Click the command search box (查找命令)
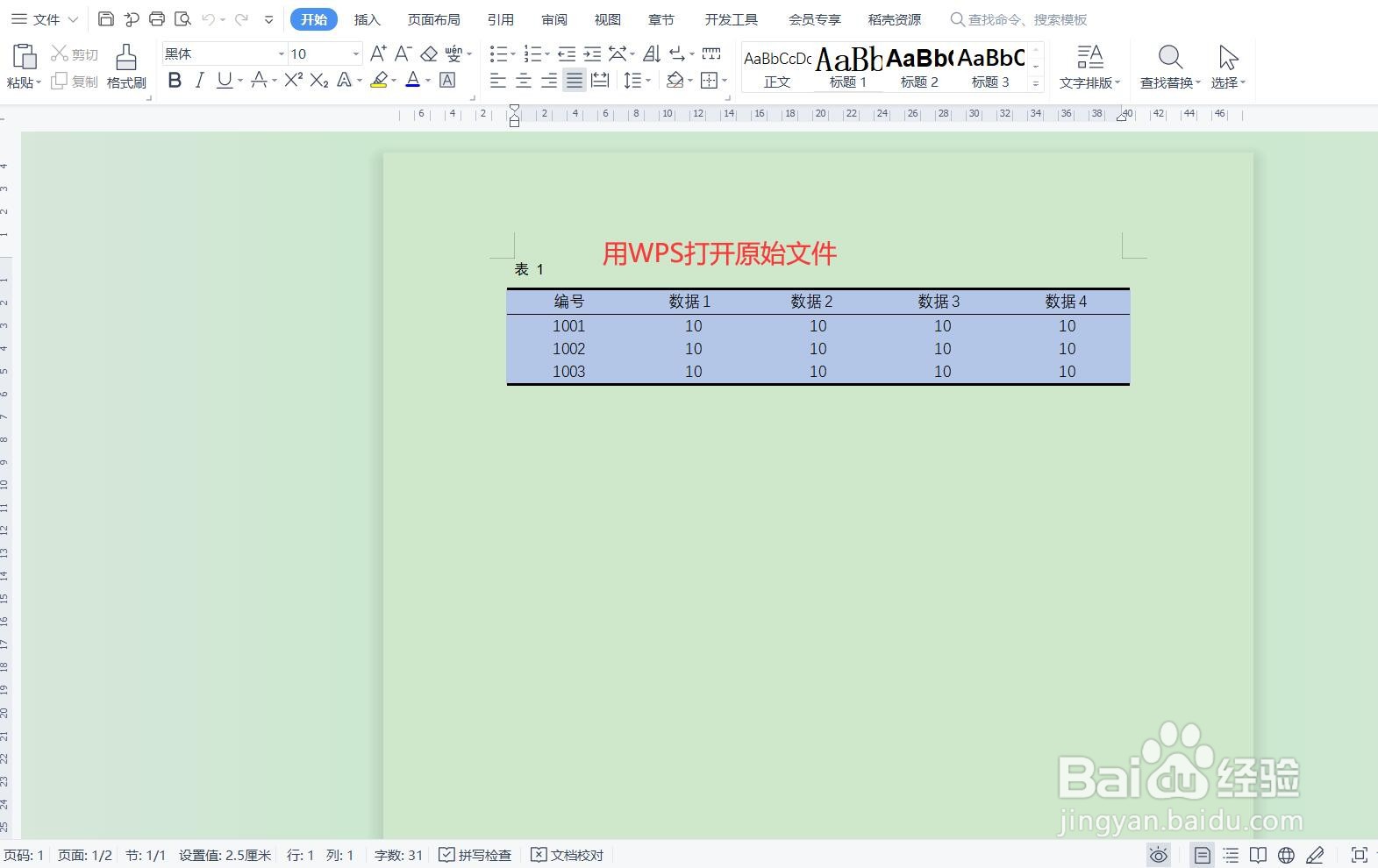Screen dimensions: 1378x868 (1021, 19)
